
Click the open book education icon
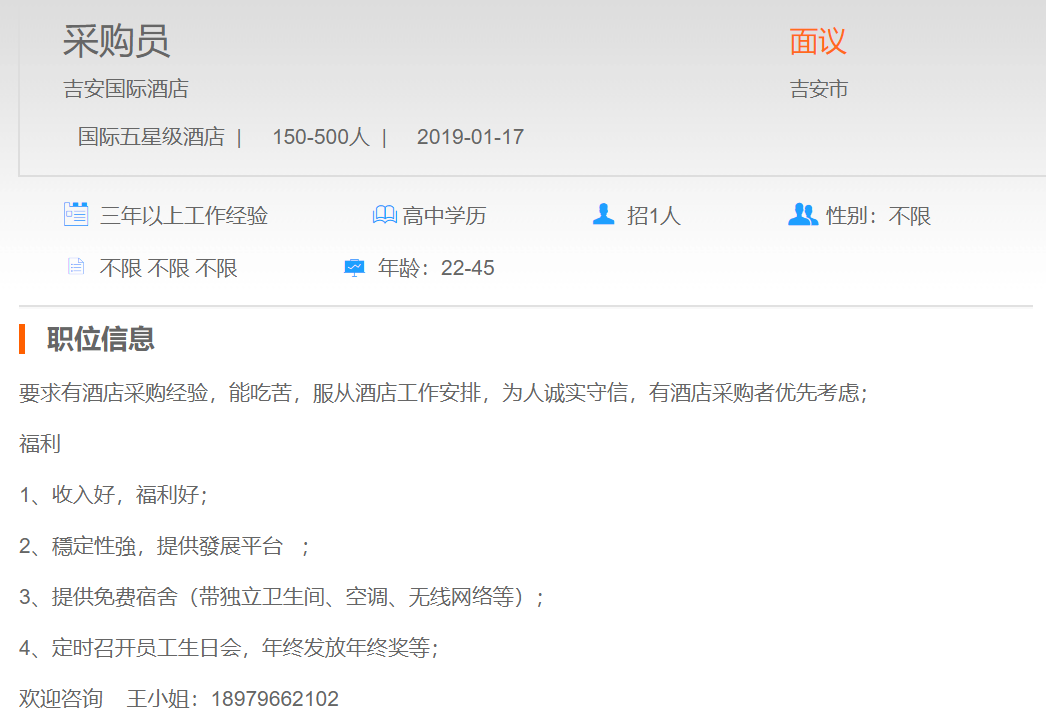tap(384, 215)
